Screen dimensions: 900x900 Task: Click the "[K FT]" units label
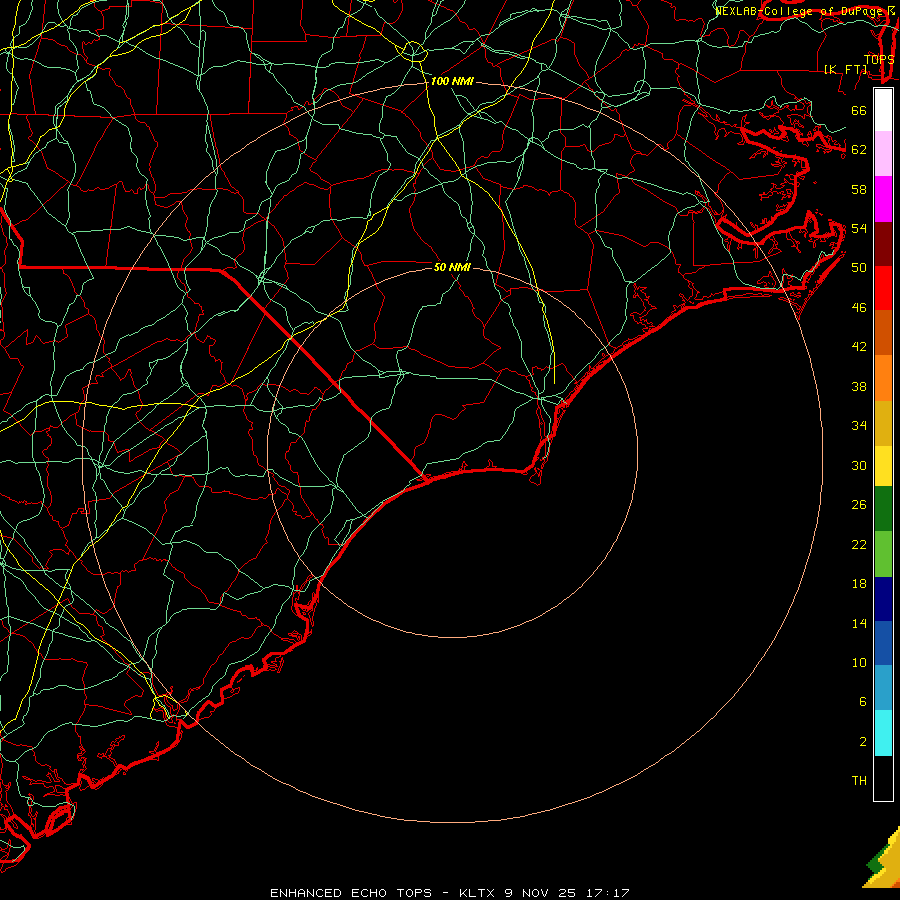tap(845, 69)
